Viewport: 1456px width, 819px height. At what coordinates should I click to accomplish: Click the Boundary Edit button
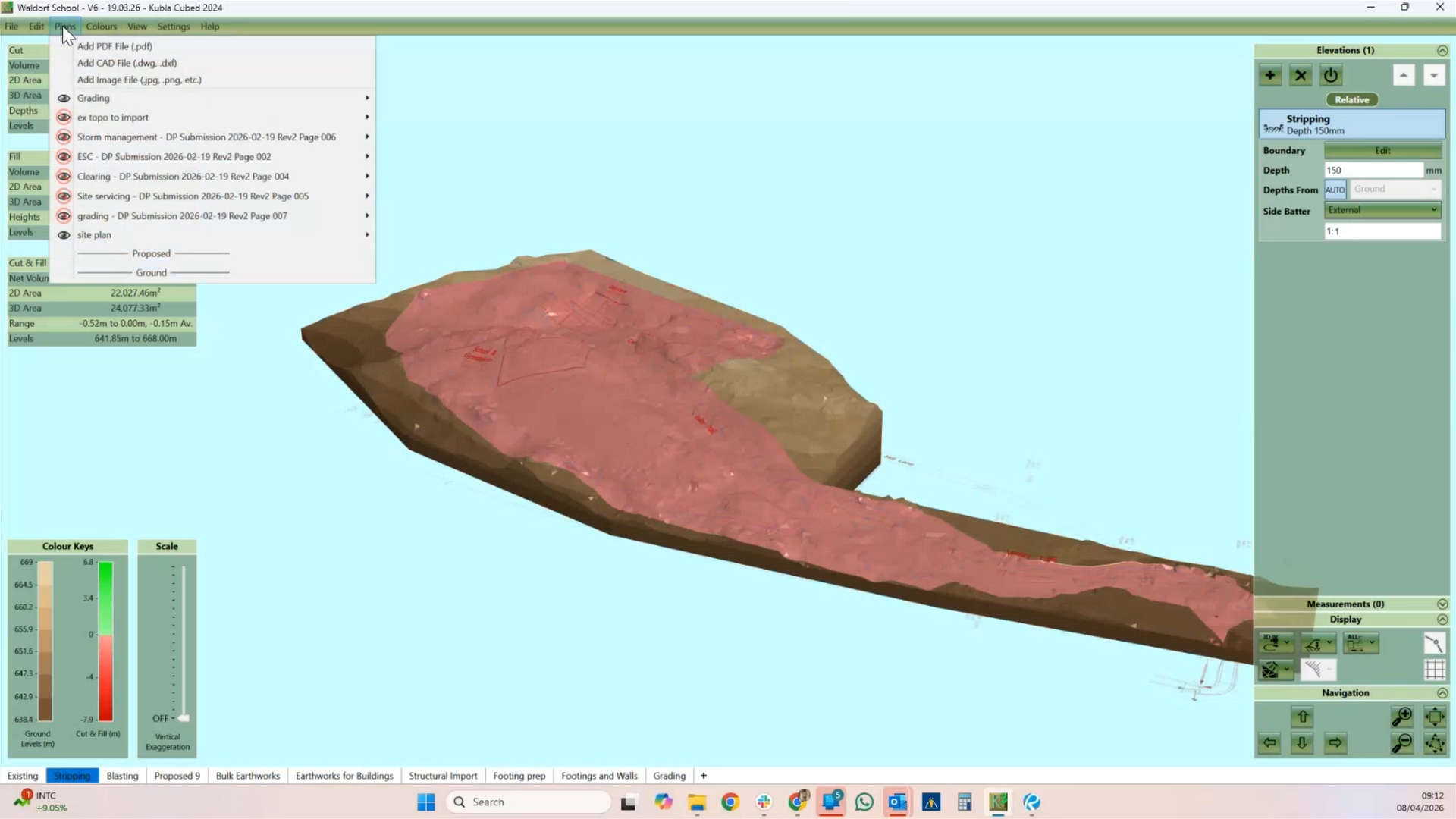[x=1382, y=151]
